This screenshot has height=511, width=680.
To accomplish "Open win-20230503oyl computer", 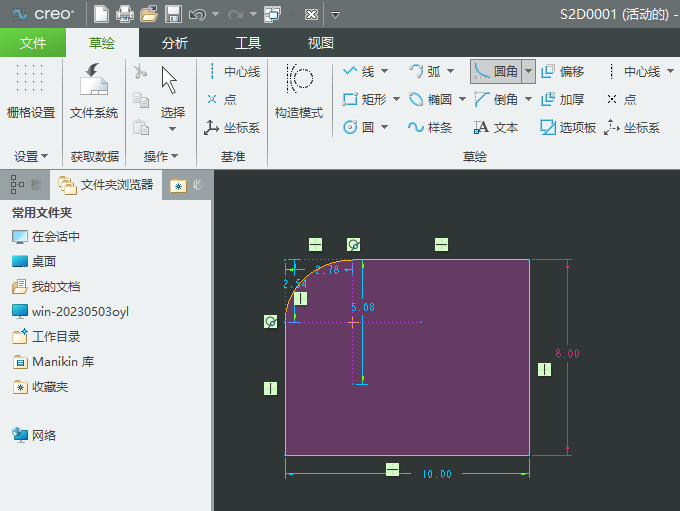I will (70, 312).
